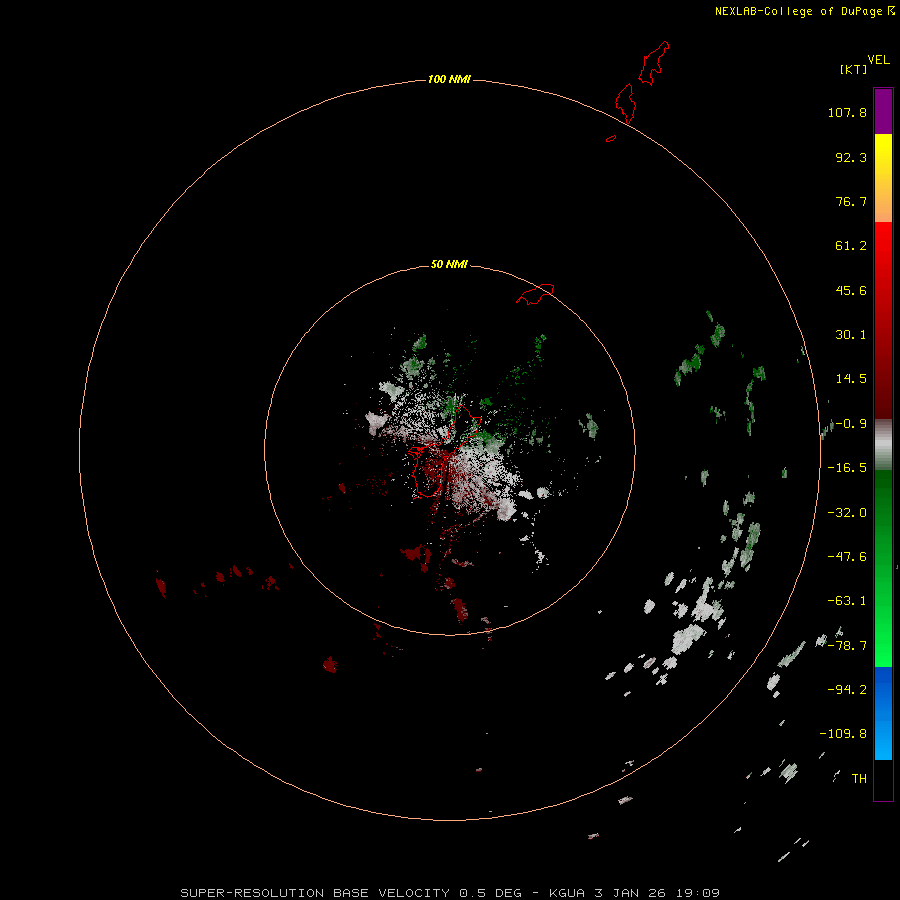
Task: Click the -78.7 legend value
Action: 847,646
